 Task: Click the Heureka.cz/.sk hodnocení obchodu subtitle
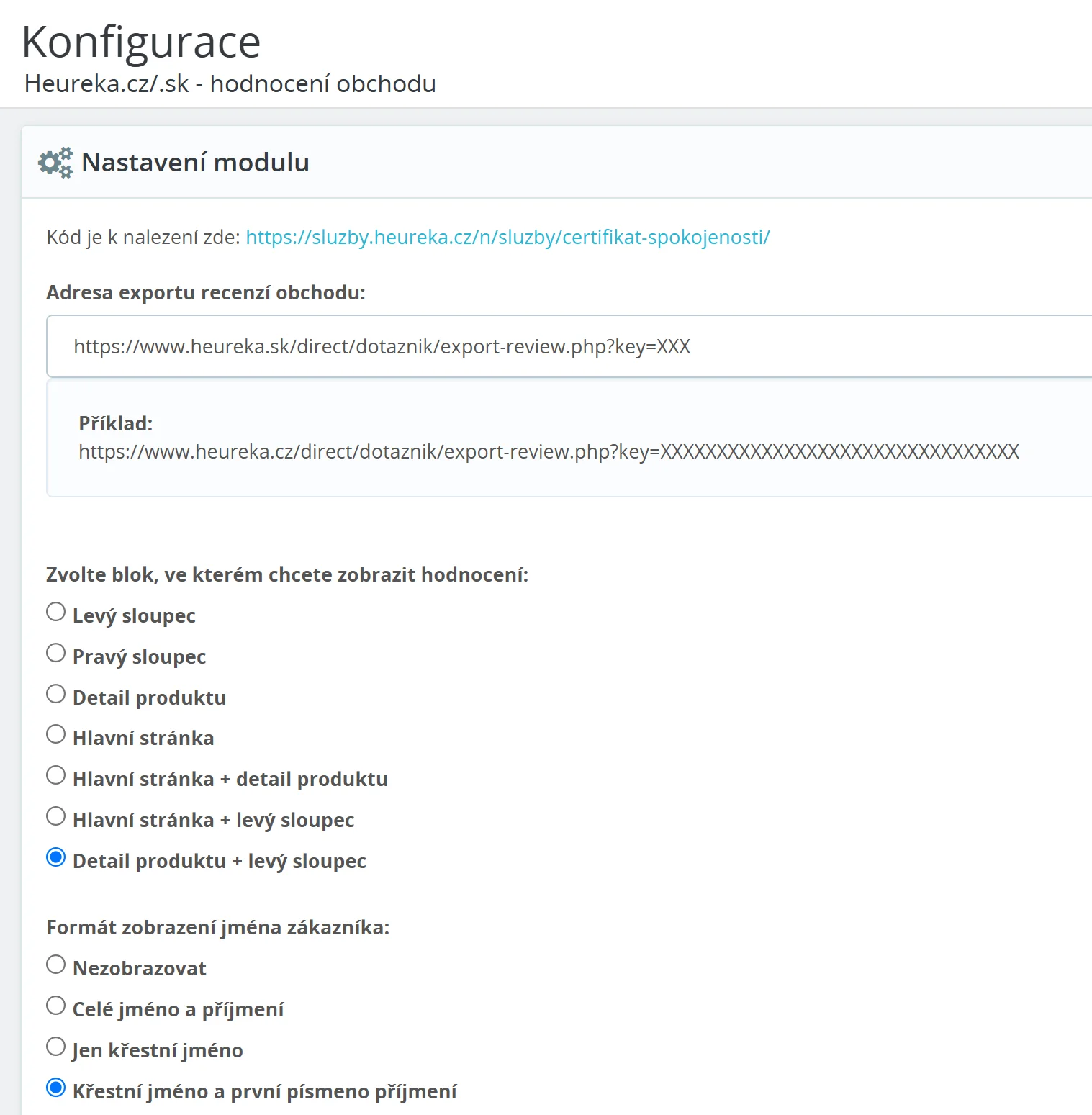pyautogui.click(x=230, y=84)
